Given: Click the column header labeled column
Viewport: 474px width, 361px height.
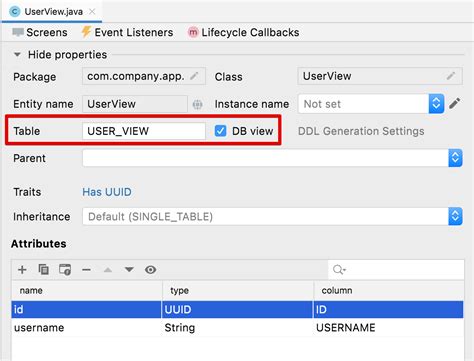Looking at the screenshot, I should click(389, 290).
